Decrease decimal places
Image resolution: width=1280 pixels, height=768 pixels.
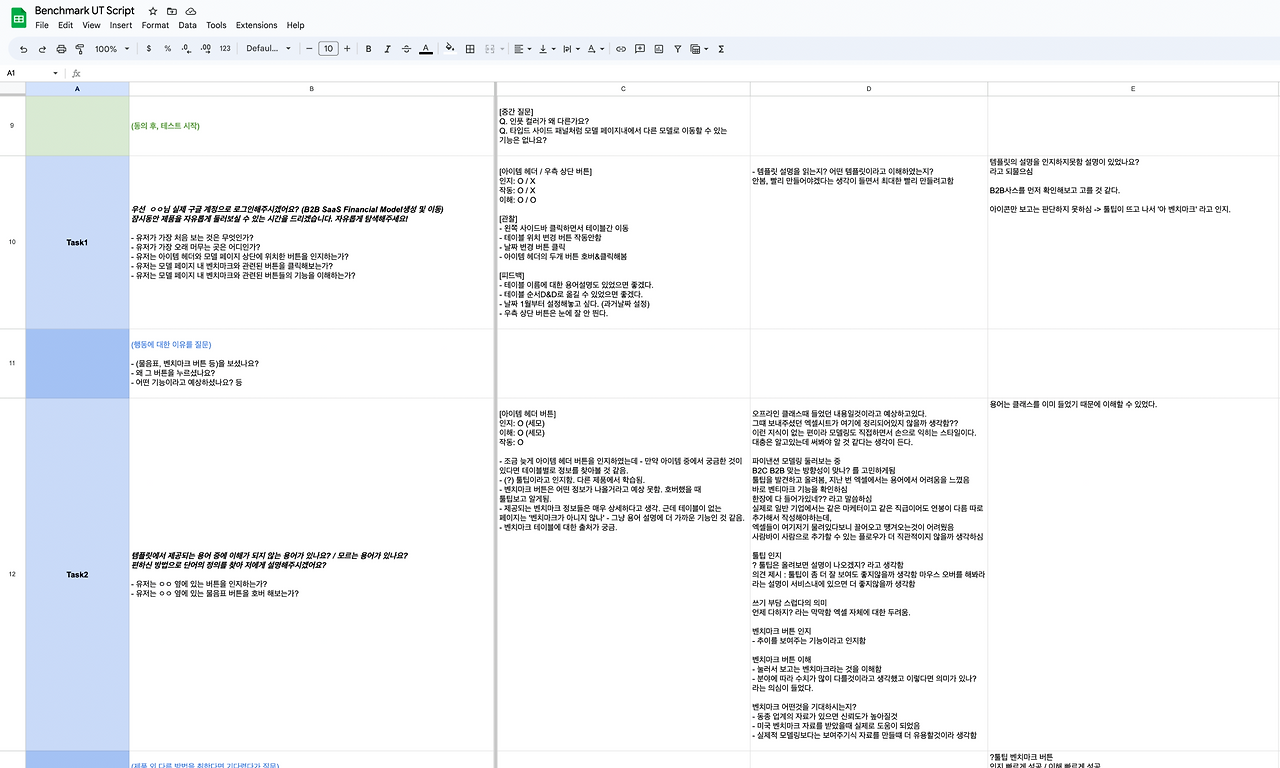point(186,48)
